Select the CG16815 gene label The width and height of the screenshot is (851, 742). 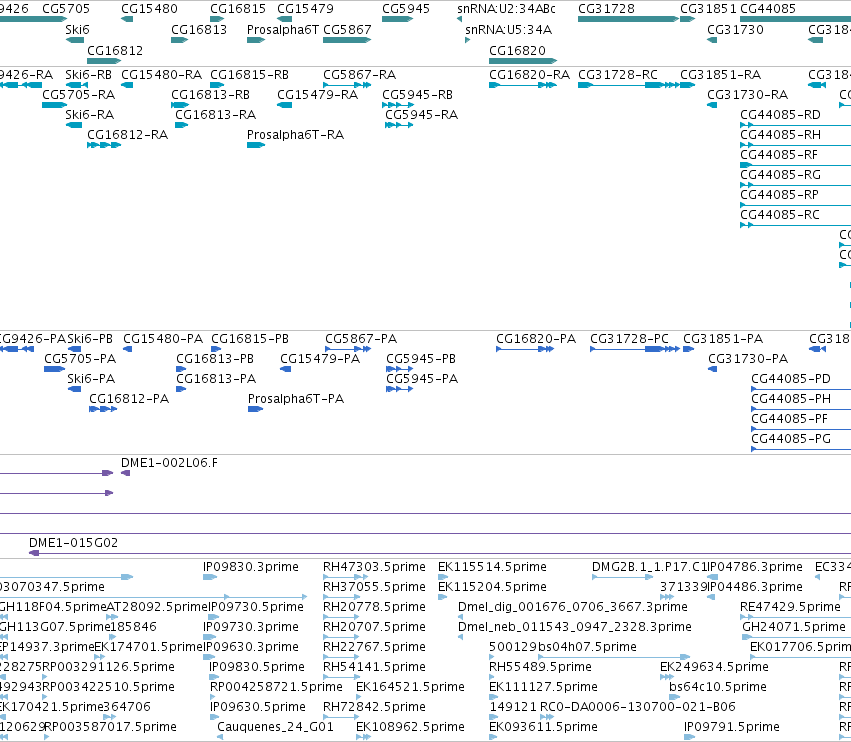tap(238, 9)
